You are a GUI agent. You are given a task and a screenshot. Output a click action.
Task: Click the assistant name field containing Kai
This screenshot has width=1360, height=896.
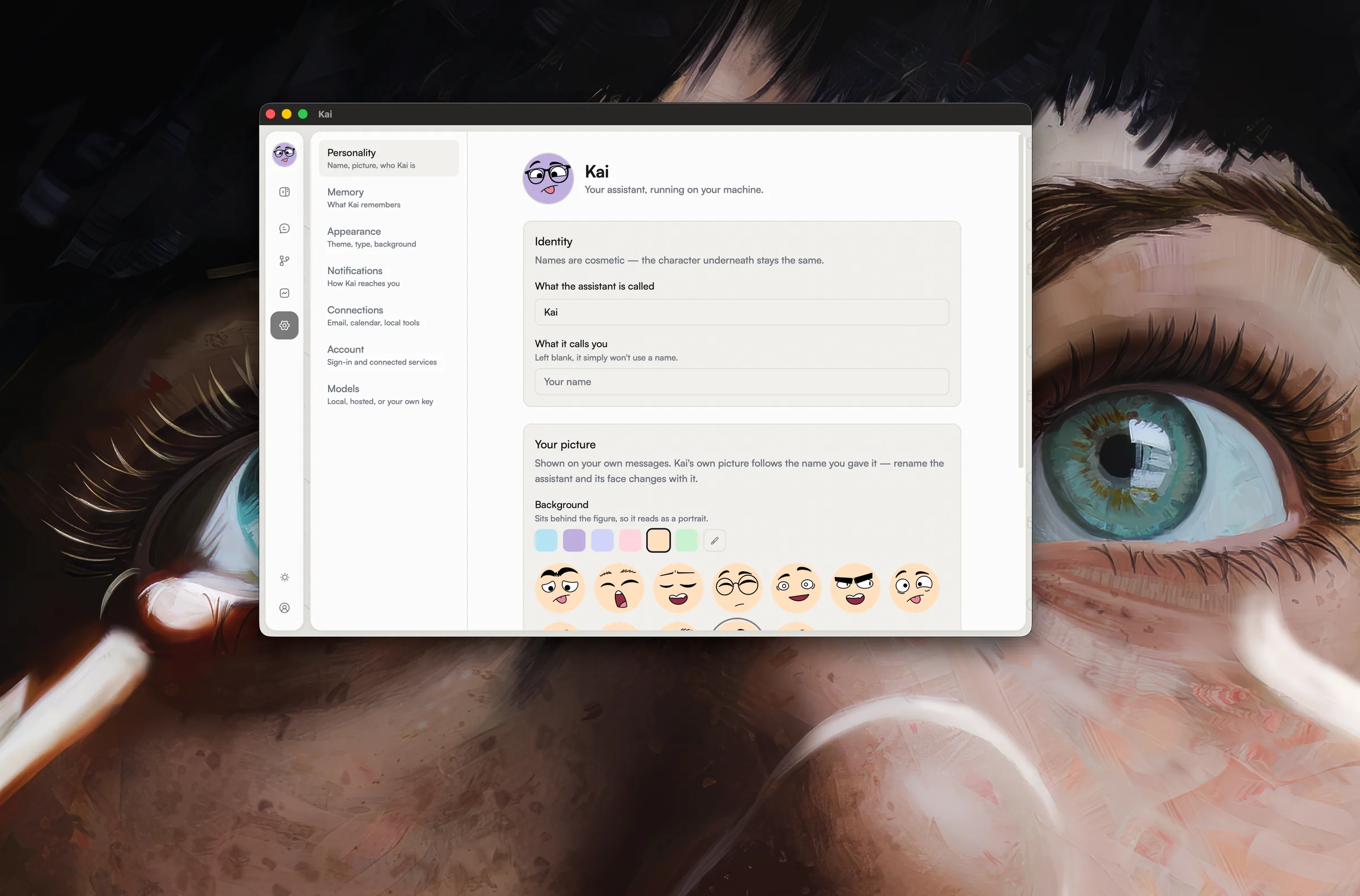pos(742,312)
